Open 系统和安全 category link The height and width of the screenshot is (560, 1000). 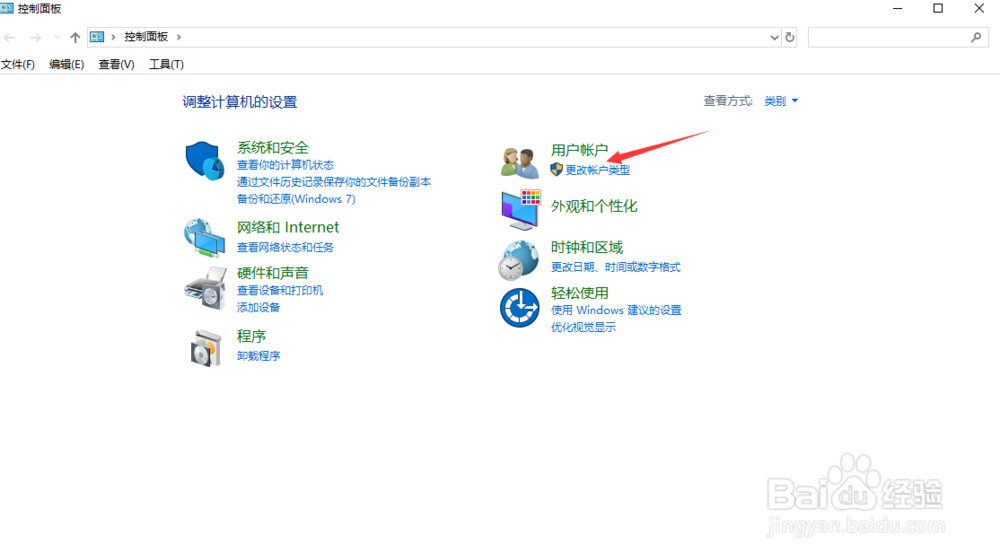[x=273, y=147]
